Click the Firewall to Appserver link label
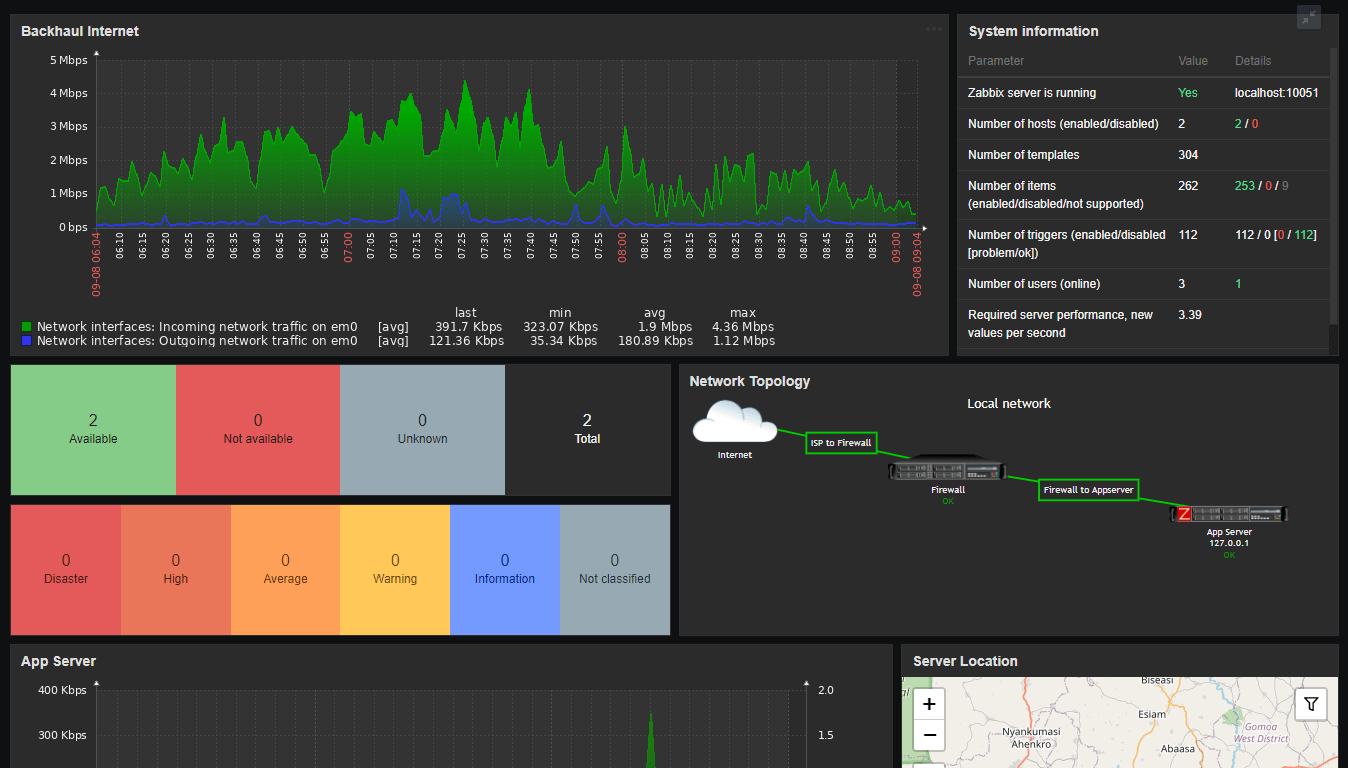The image size is (1348, 768). tap(1089, 490)
